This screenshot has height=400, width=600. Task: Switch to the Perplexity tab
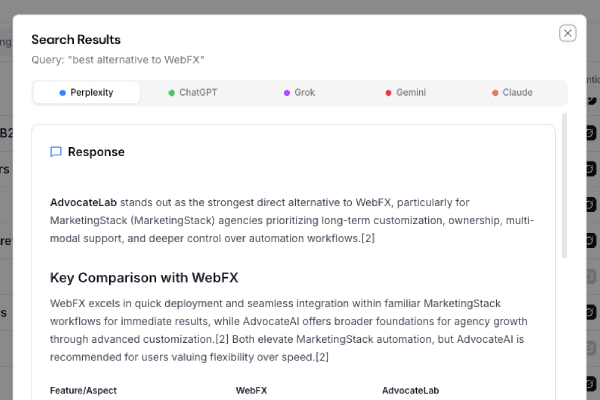(x=86, y=93)
